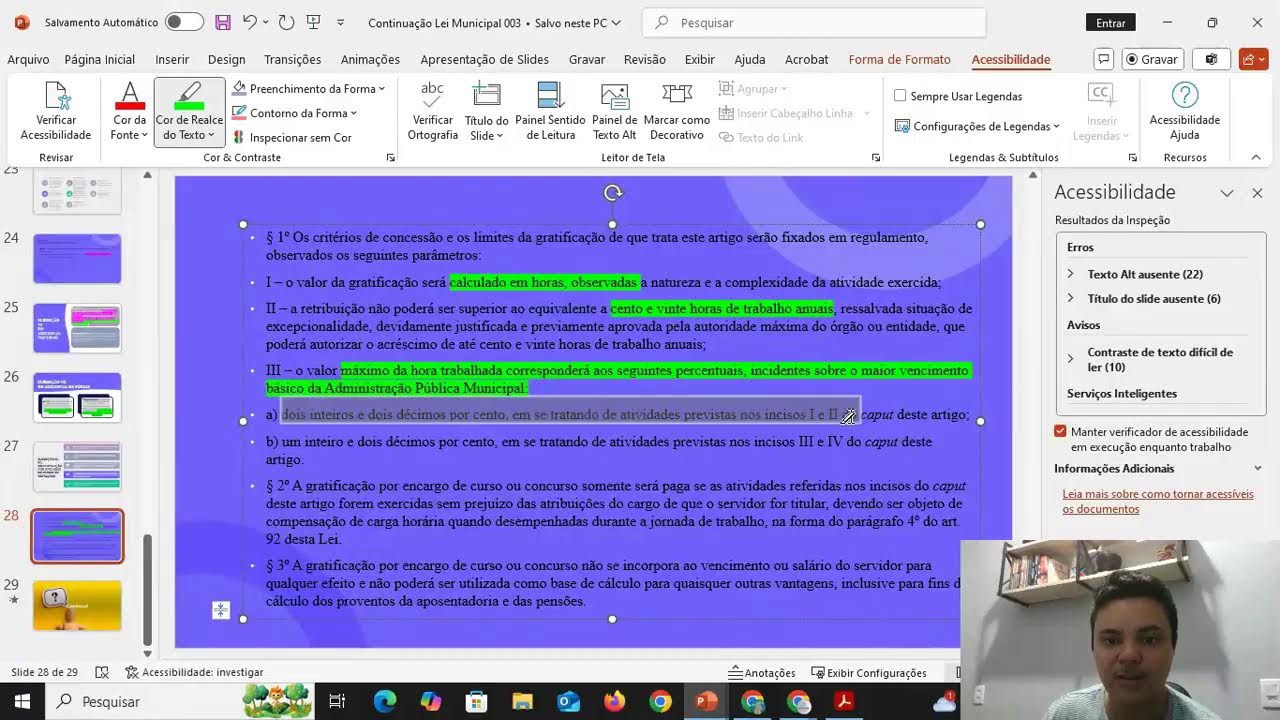The image size is (1280, 720).
Task: Open Adobe Acrobat from taskbar
Action: point(845,702)
